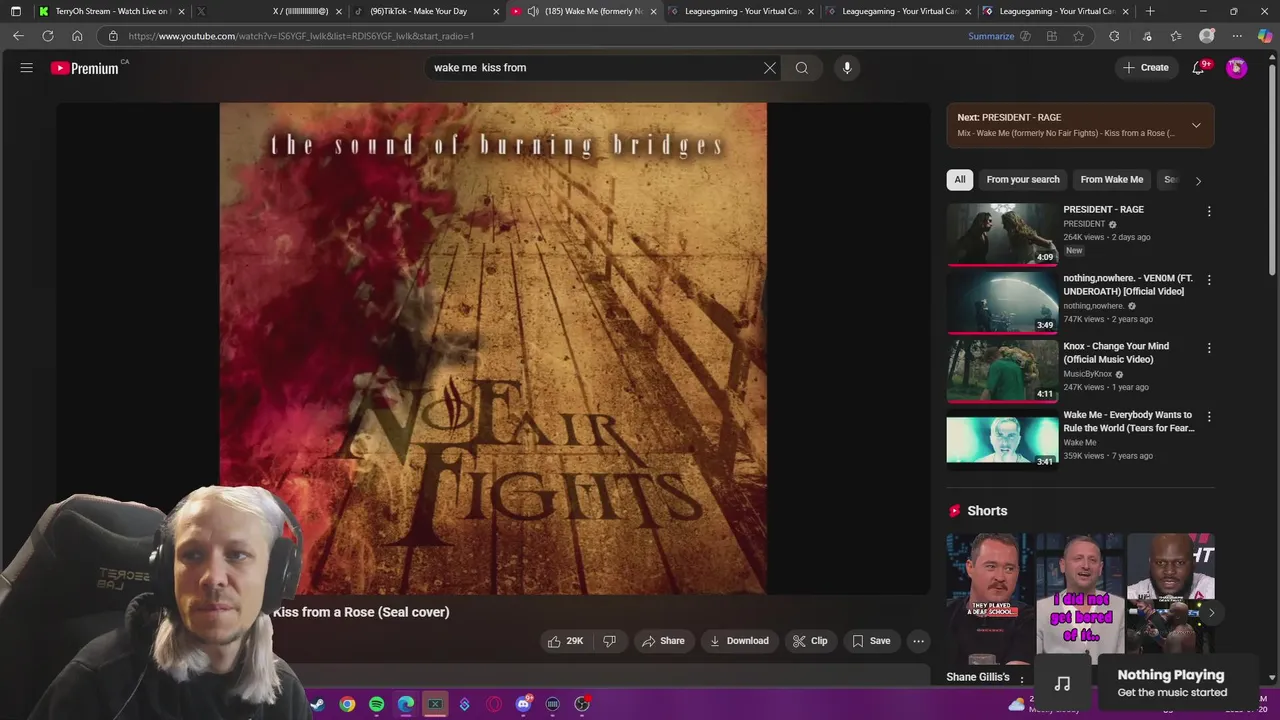Create a clip with the Clip button

[x=810, y=641]
